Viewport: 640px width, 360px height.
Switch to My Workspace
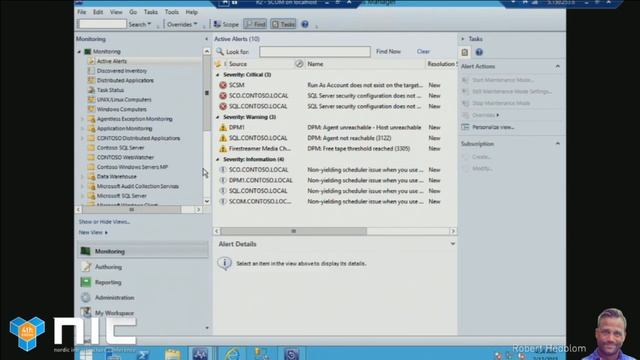pos(143,313)
